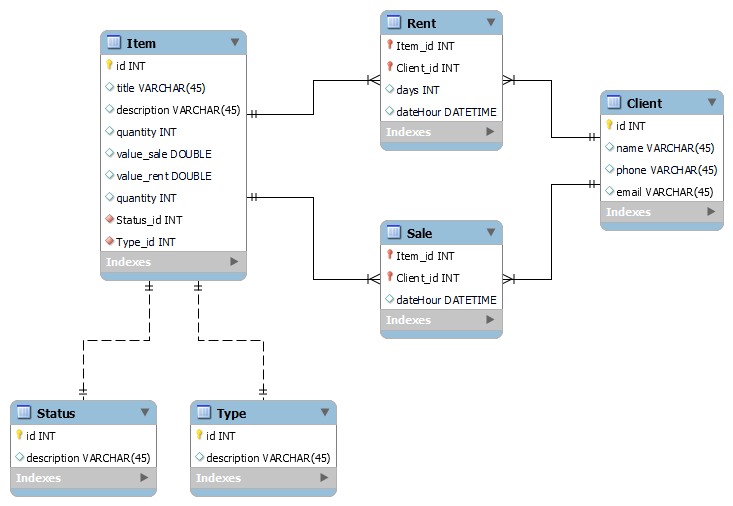Select the Sale table title
Screen dimensions: 733x506
pos(419,233)
